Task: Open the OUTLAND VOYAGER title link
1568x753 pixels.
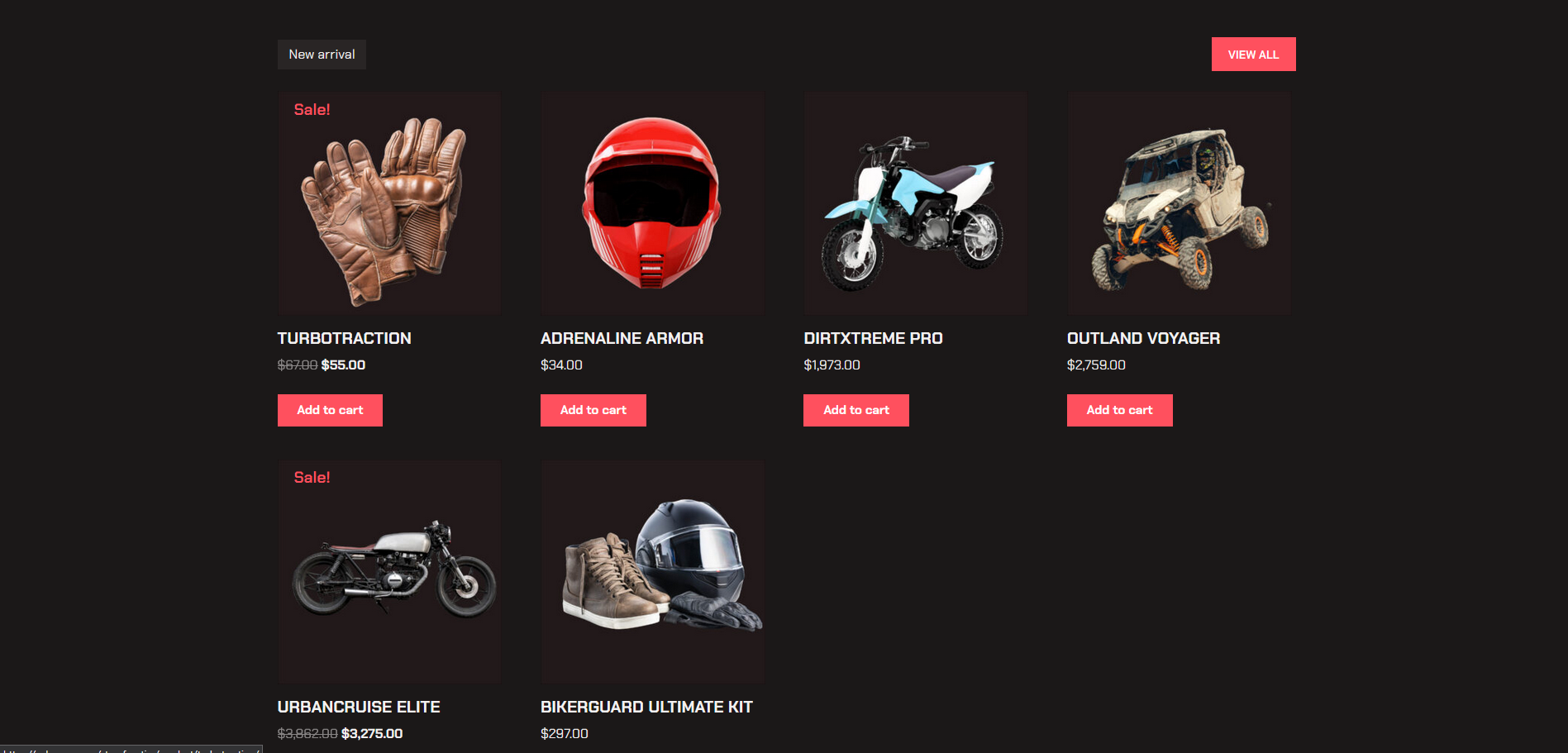Action: 1143,338
